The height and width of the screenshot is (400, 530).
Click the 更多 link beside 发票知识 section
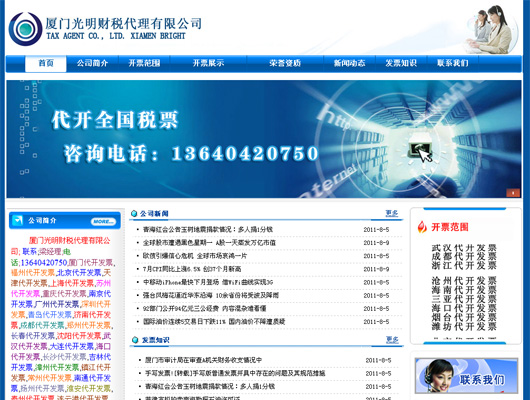pos(392,339)
